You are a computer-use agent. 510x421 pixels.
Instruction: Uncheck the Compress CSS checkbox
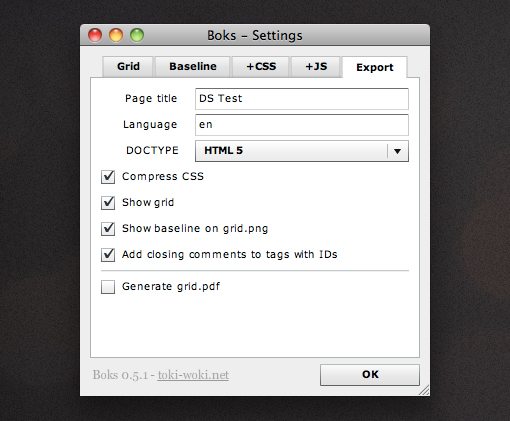click(x=108, y=177)
